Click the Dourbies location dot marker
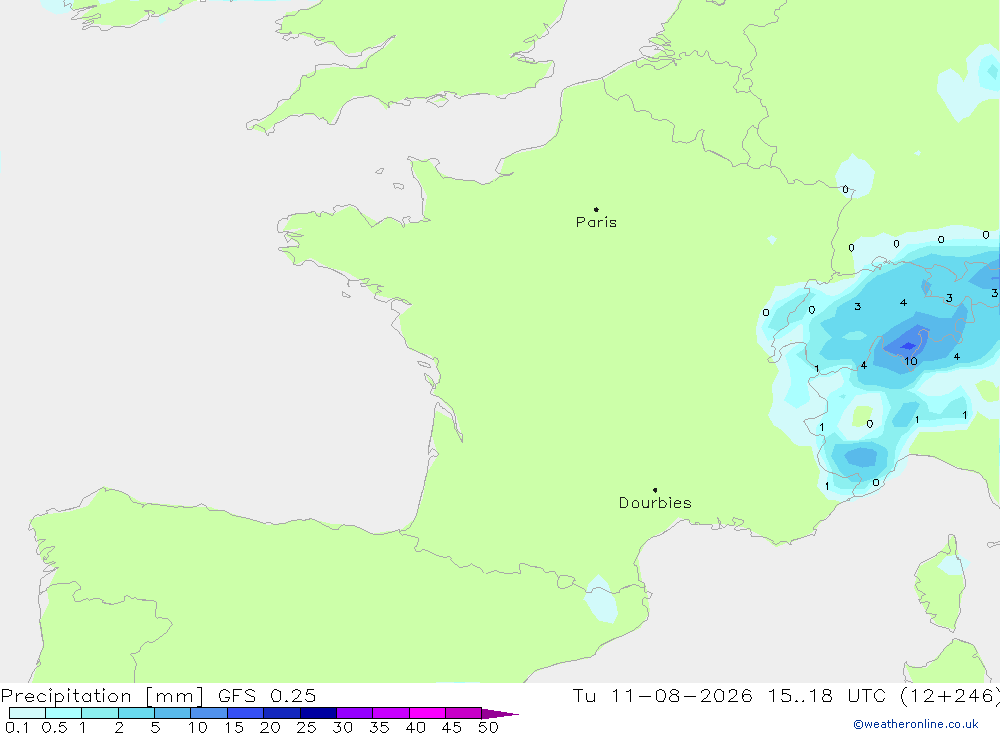The width and height of the screenshot is (1000, 733). click(655, 490)
